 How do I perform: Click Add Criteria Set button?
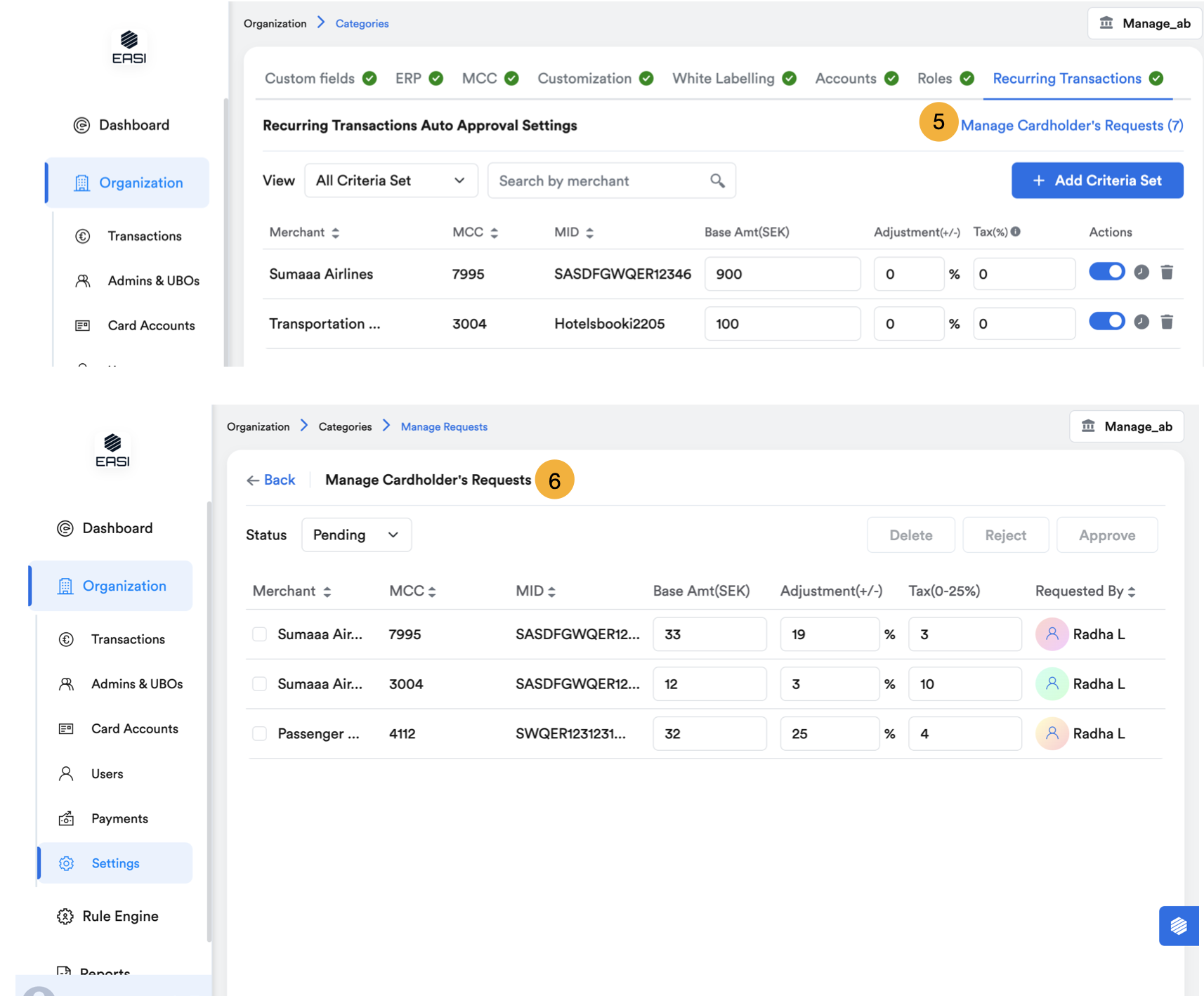(1097, 181)
